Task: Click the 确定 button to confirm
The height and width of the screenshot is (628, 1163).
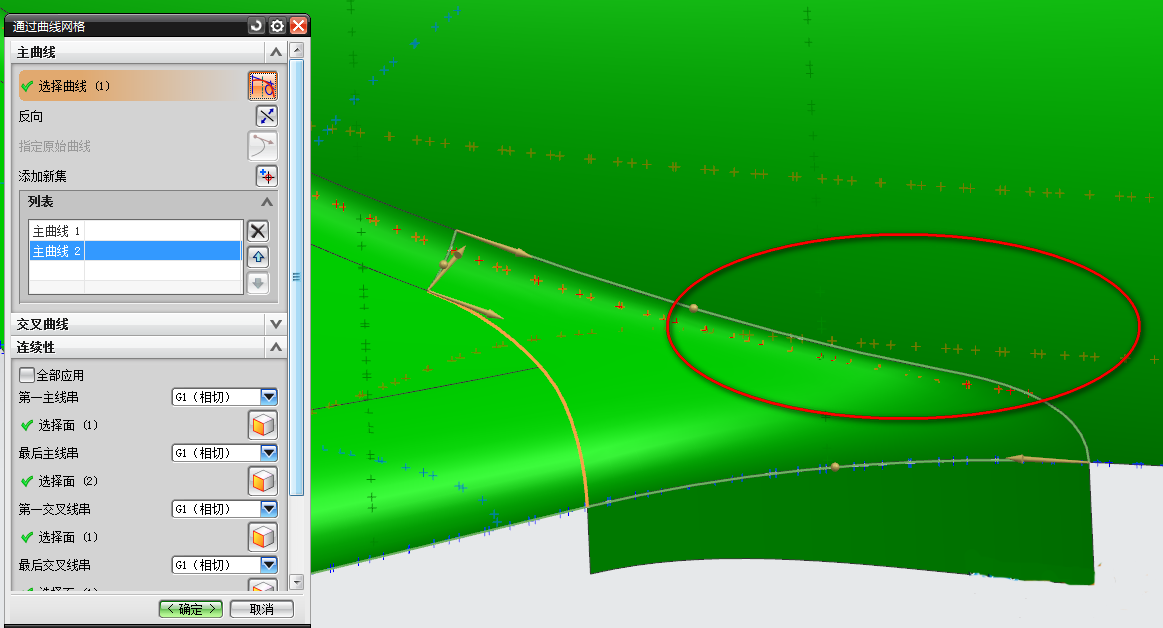Action: pyautogui.click(x=191, y=609)
